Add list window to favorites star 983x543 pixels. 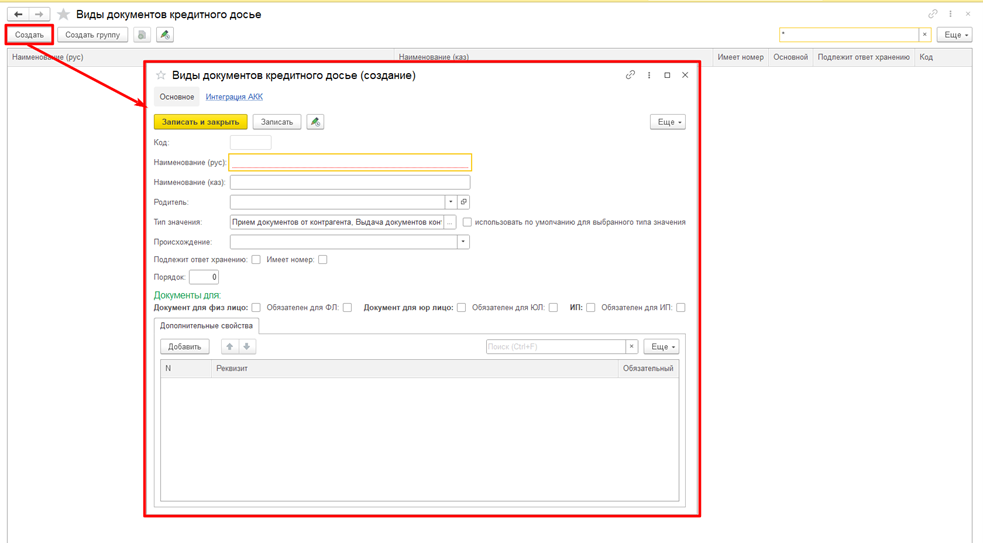[63, 14]
